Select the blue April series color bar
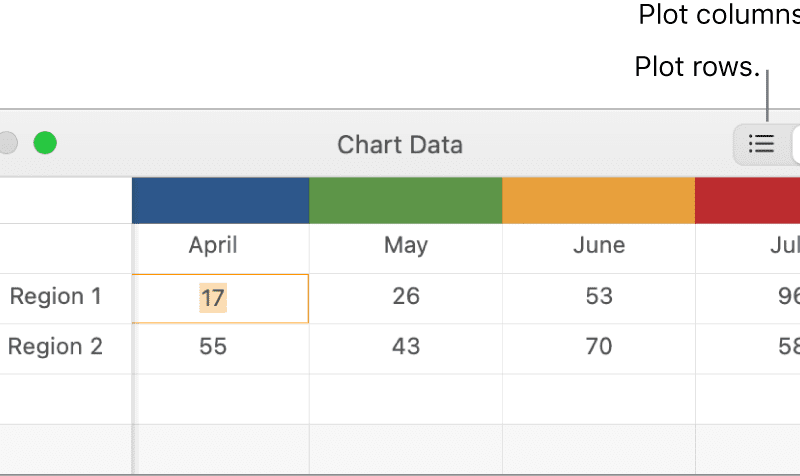 click(x=220, y=201)
